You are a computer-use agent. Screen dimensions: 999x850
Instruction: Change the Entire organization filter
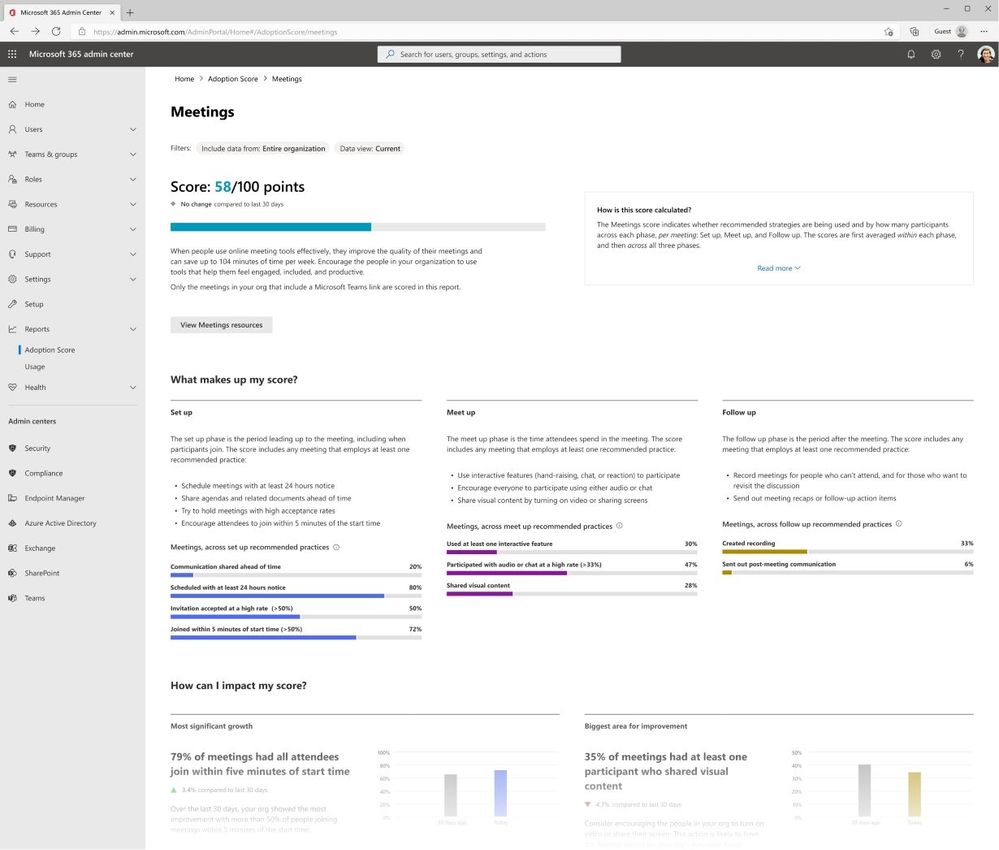pos(262,148)
